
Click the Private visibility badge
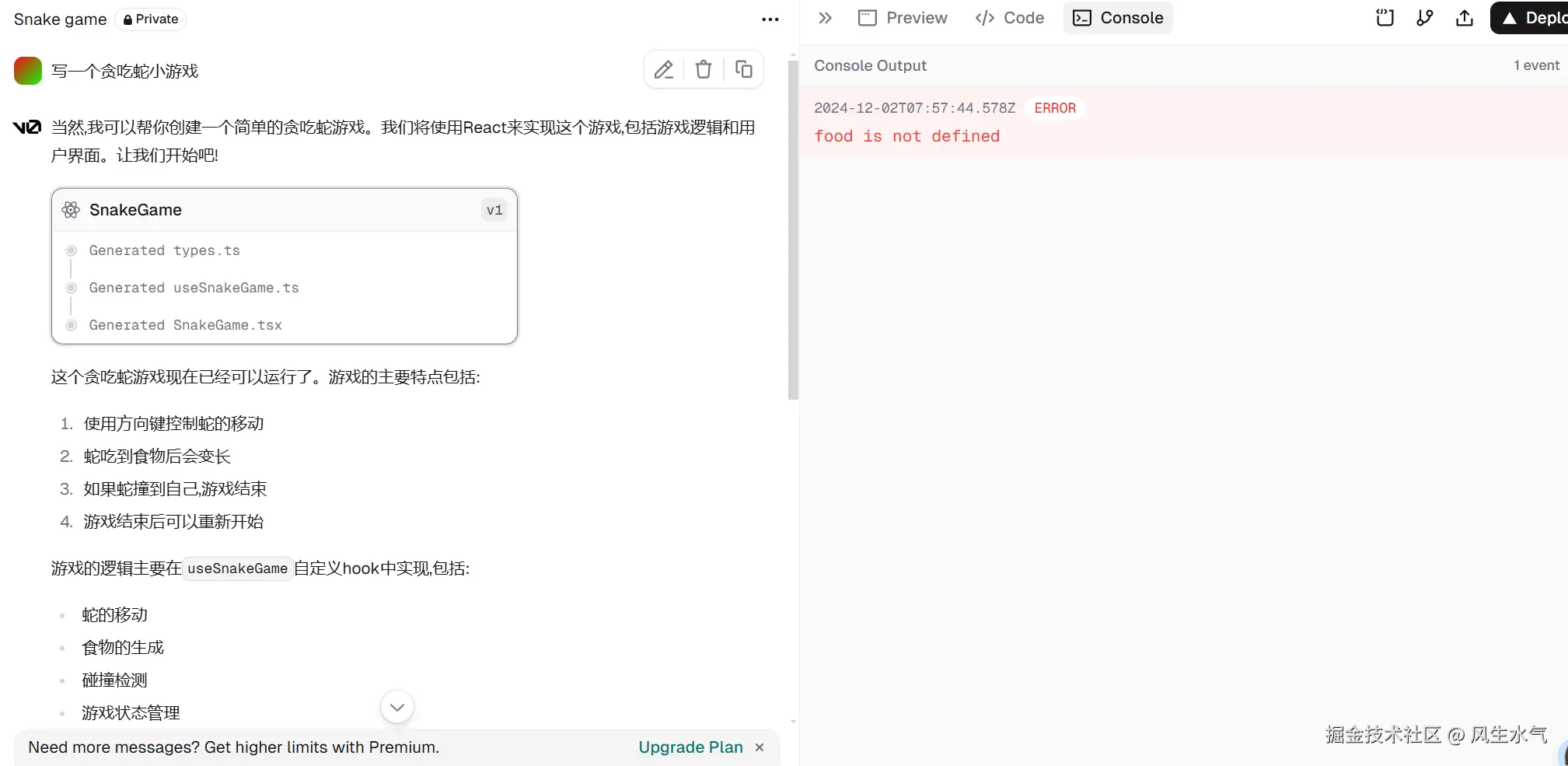(150, 19)
